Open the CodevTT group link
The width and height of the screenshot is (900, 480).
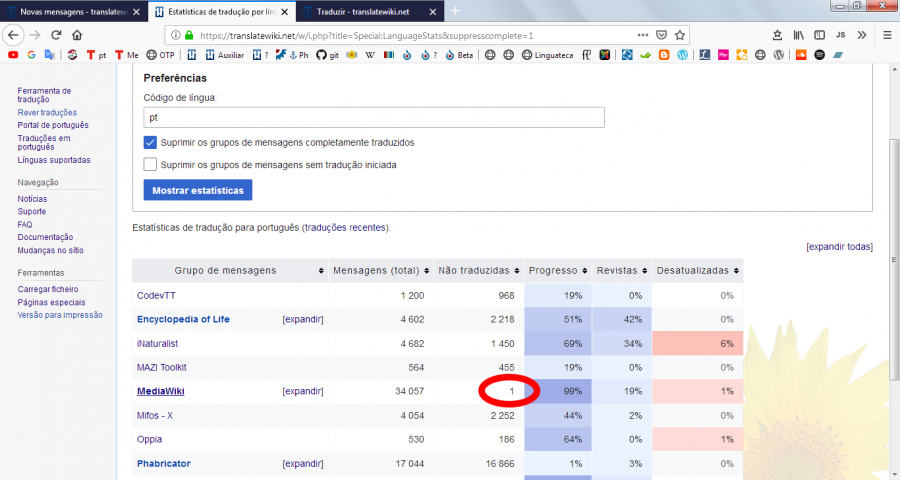[x=156, y=296]
